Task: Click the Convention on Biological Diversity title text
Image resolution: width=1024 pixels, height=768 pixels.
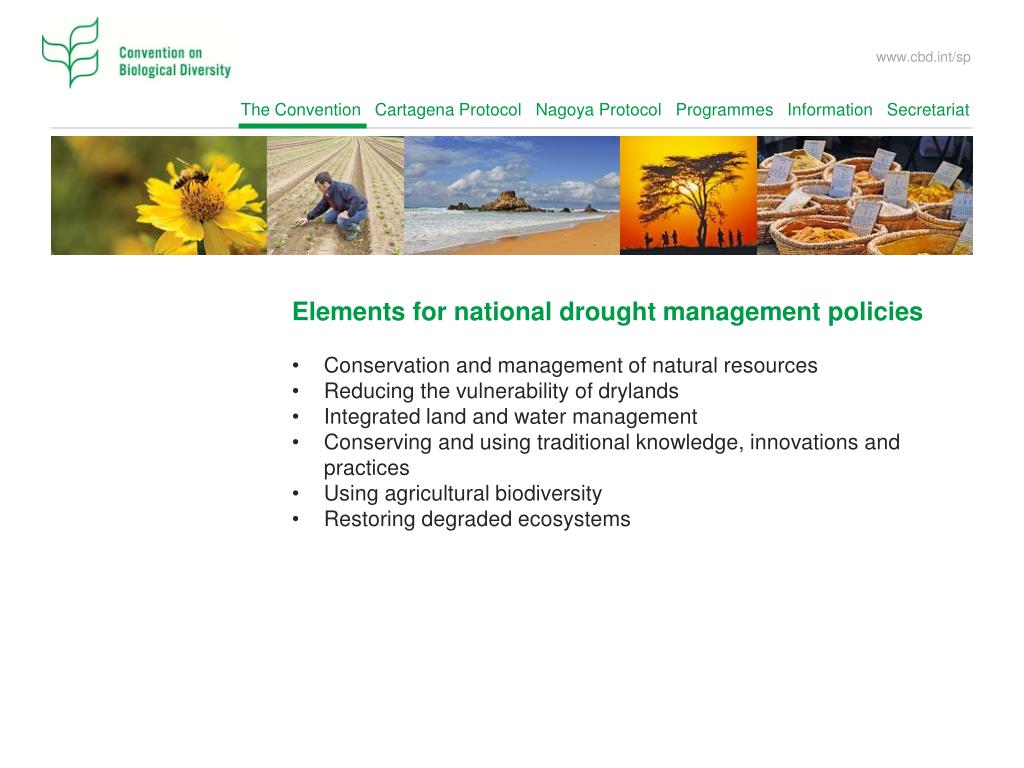Action: pos(174,61)
